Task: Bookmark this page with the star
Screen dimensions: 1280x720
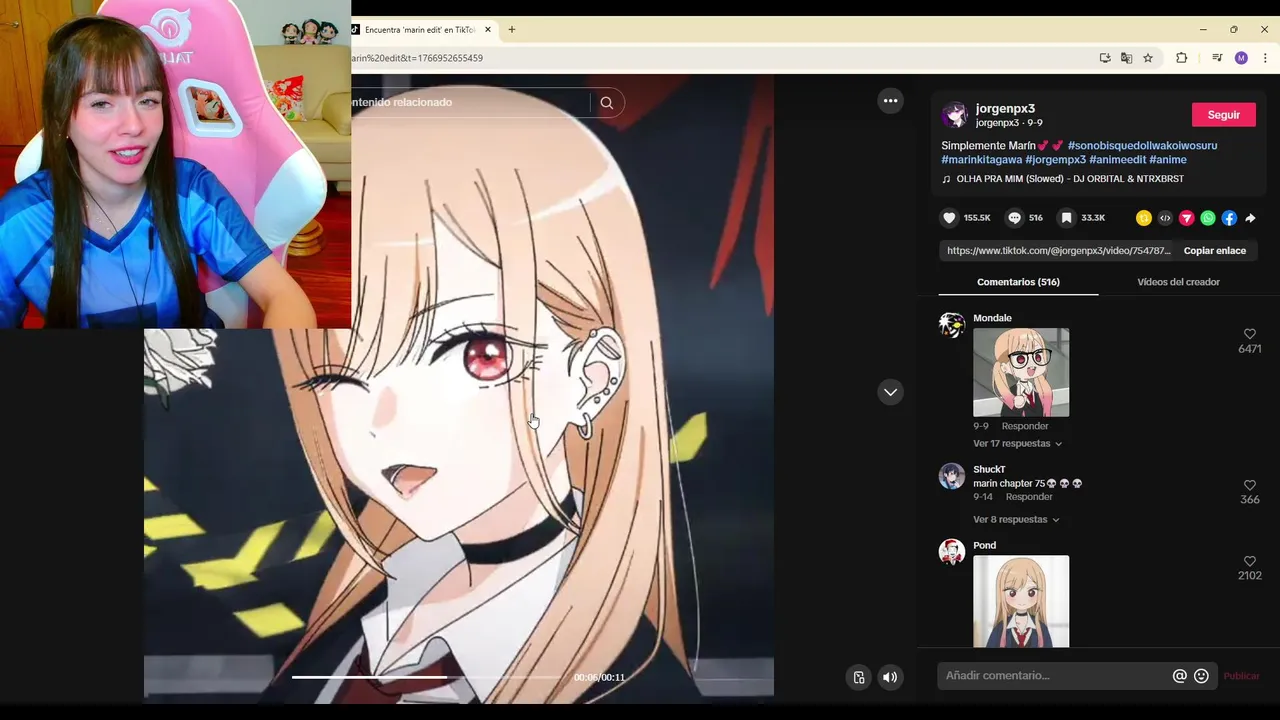Action: [1148, 58]
